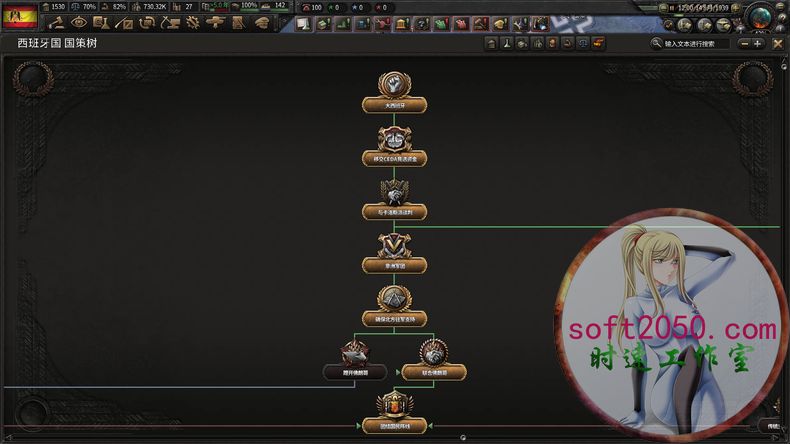Open the politics gavel menu

click(58, 22)
